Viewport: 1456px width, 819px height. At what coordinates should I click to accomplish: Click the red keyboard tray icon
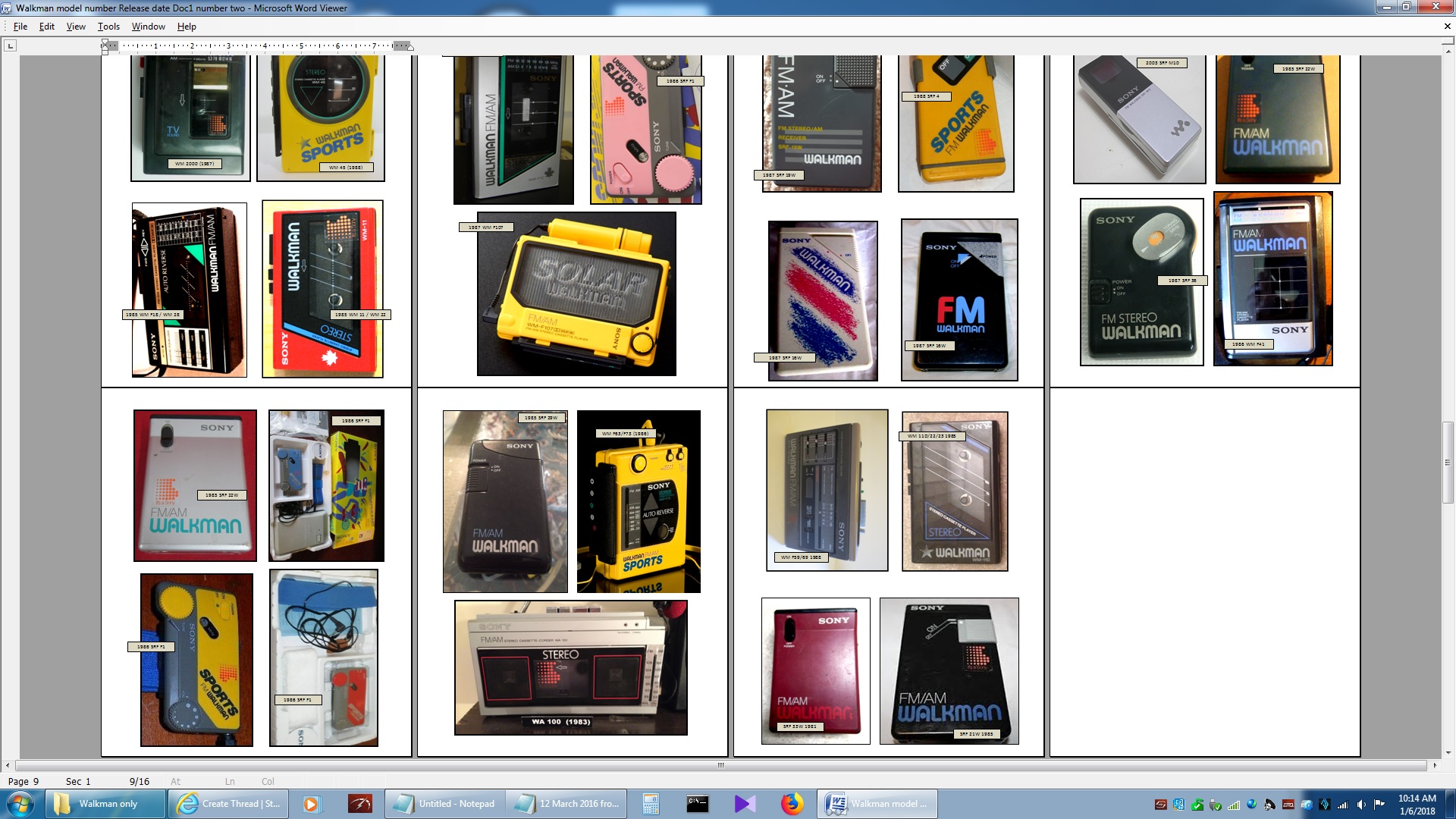(x=1288, y=805)
